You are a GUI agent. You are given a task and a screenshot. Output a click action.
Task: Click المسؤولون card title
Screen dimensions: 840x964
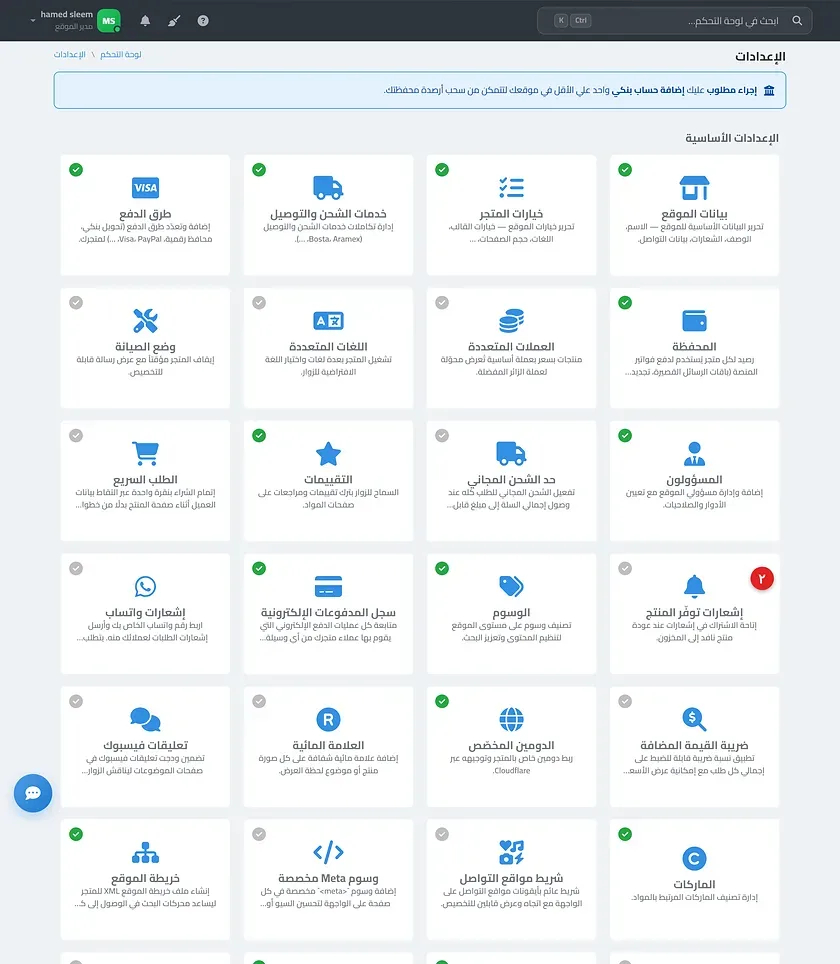pos(694,480)
